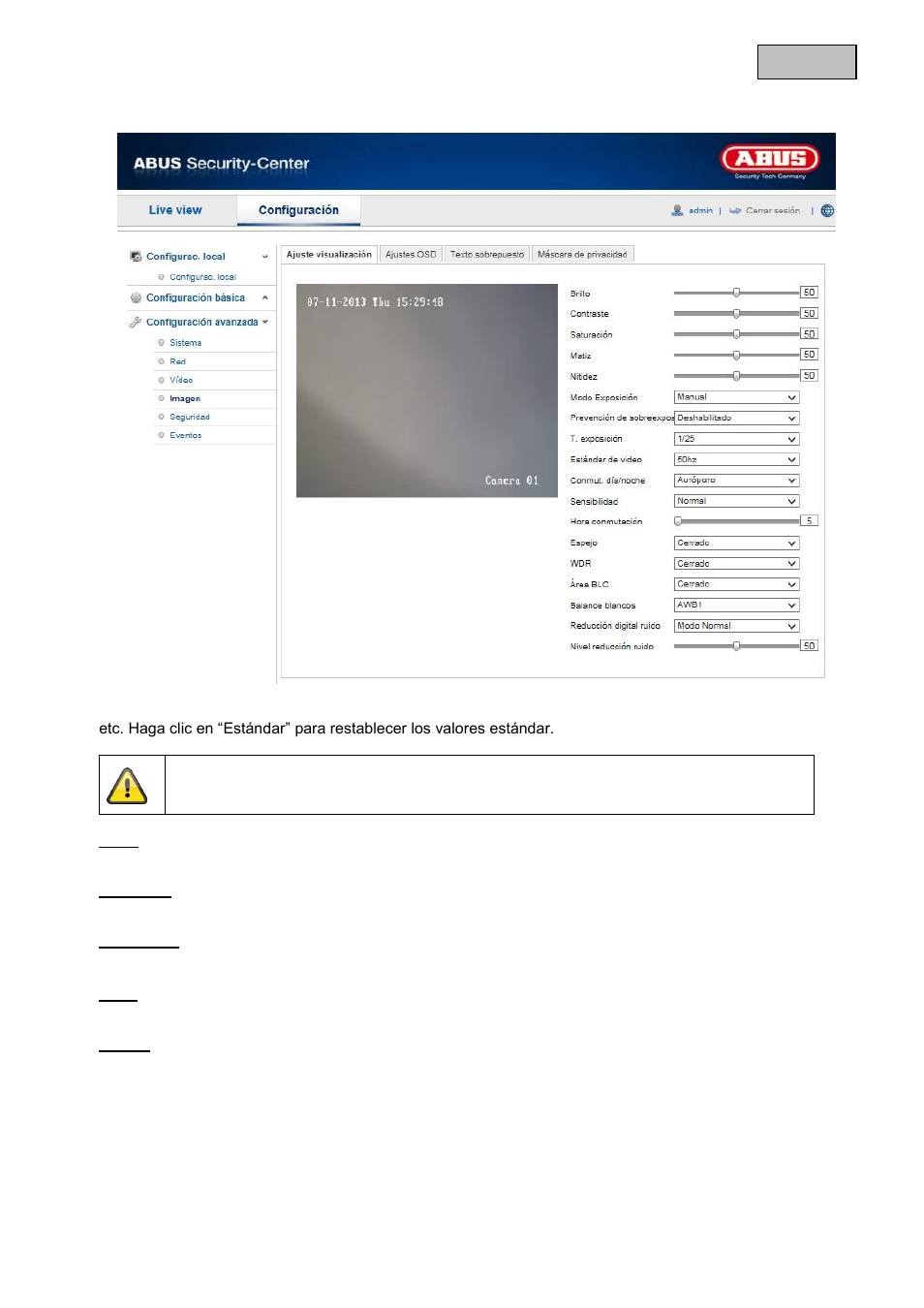The image size is (924, 1308).
Task: Click the Camera 01 video preview
Action: [427, 390]
